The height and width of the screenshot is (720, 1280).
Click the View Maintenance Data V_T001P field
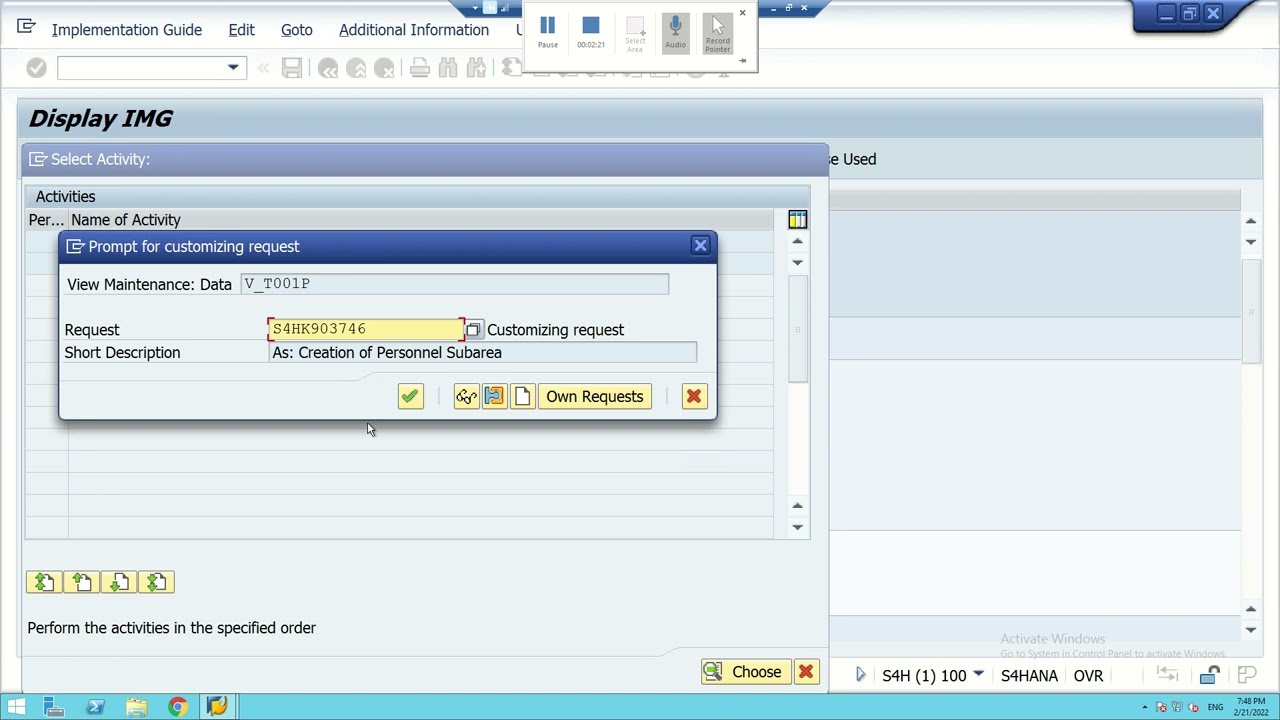coord(455,284)
